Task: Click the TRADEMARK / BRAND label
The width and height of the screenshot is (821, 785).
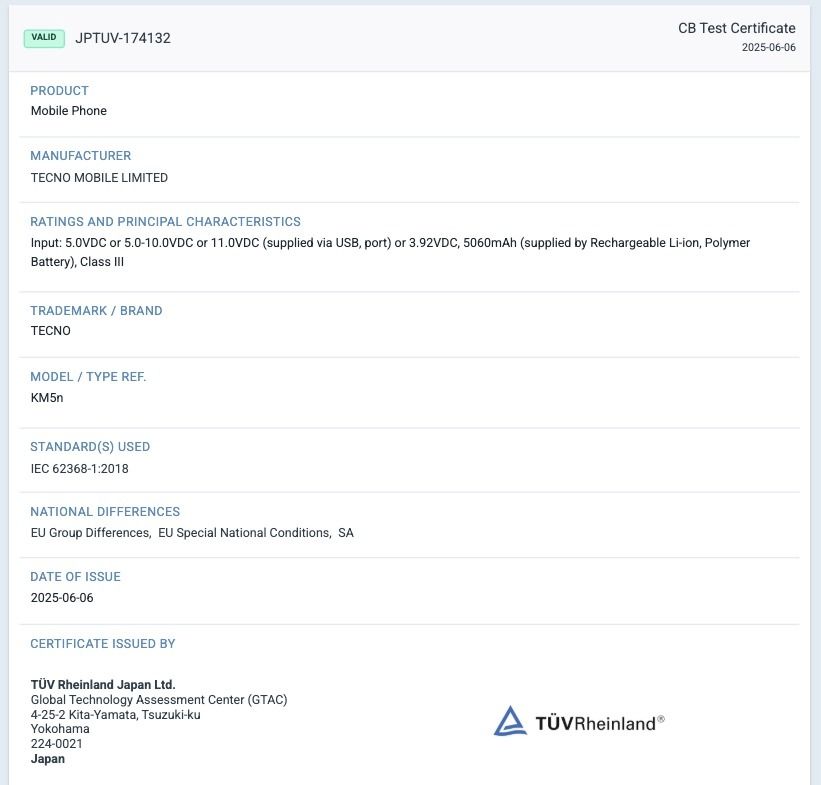Action: point(96,311)
